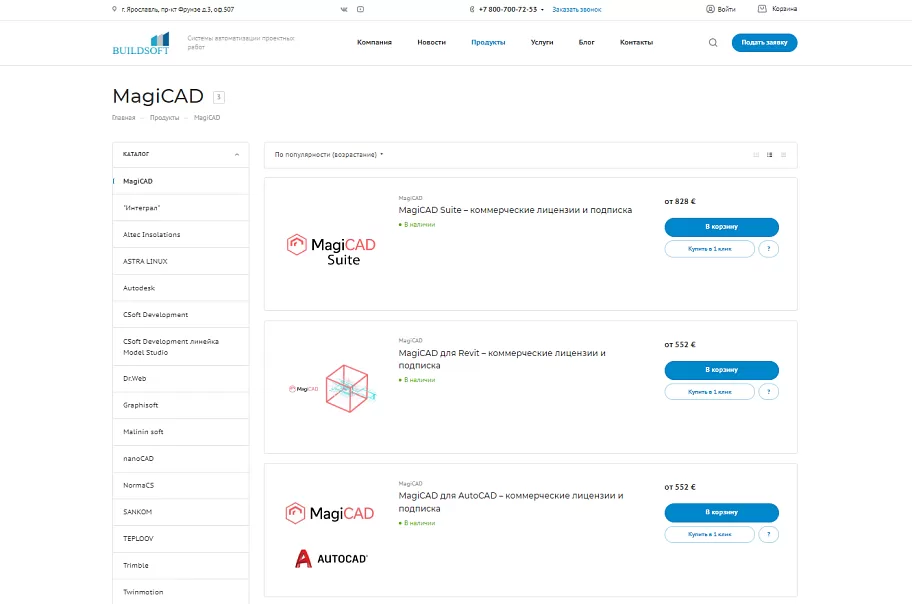Click the Заказать звонок link
Screen dimensions: 912x604
(x=576, y=10)
